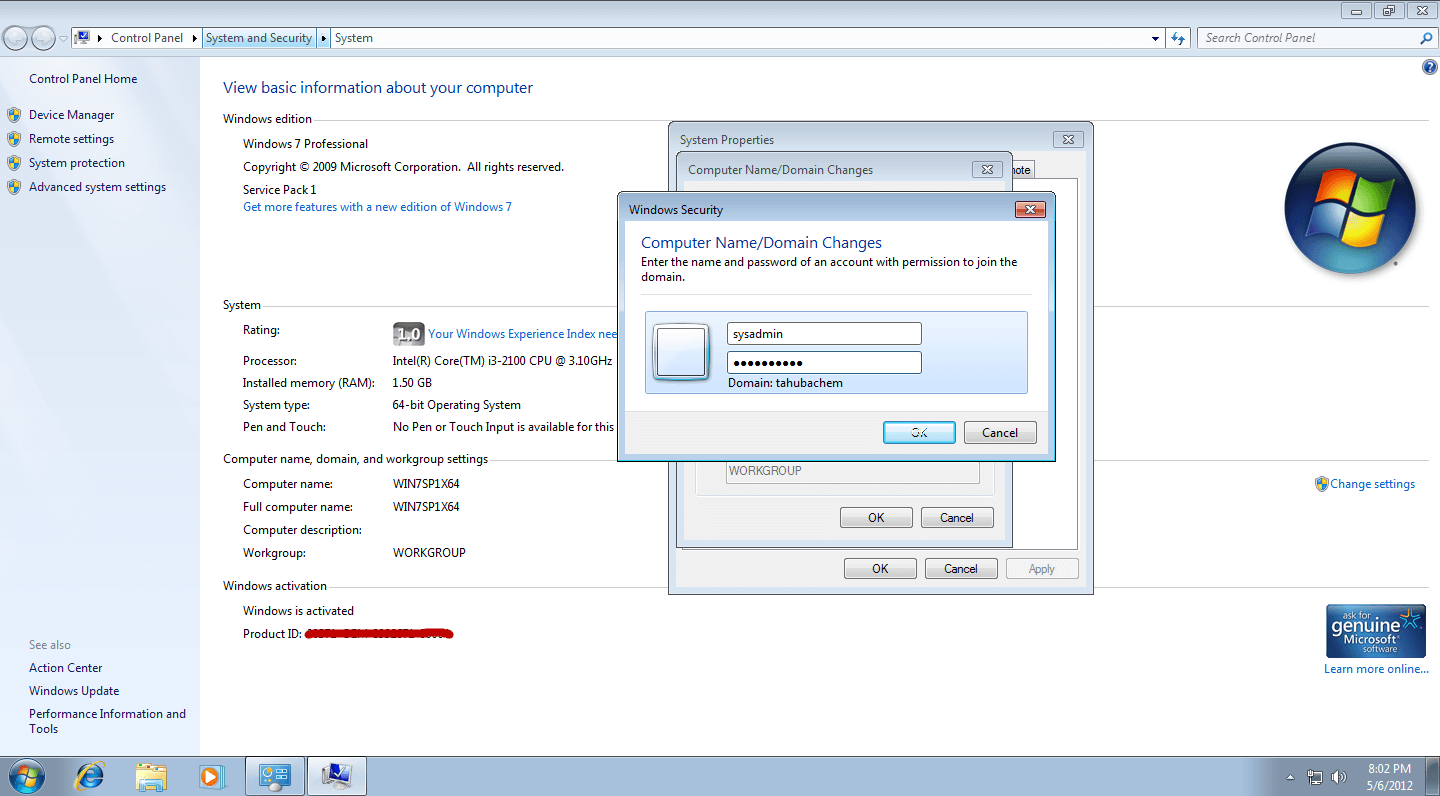Select System and Security breadcrumb
The width and height of the screenshot is (1440, 796).
coord(258,38)
